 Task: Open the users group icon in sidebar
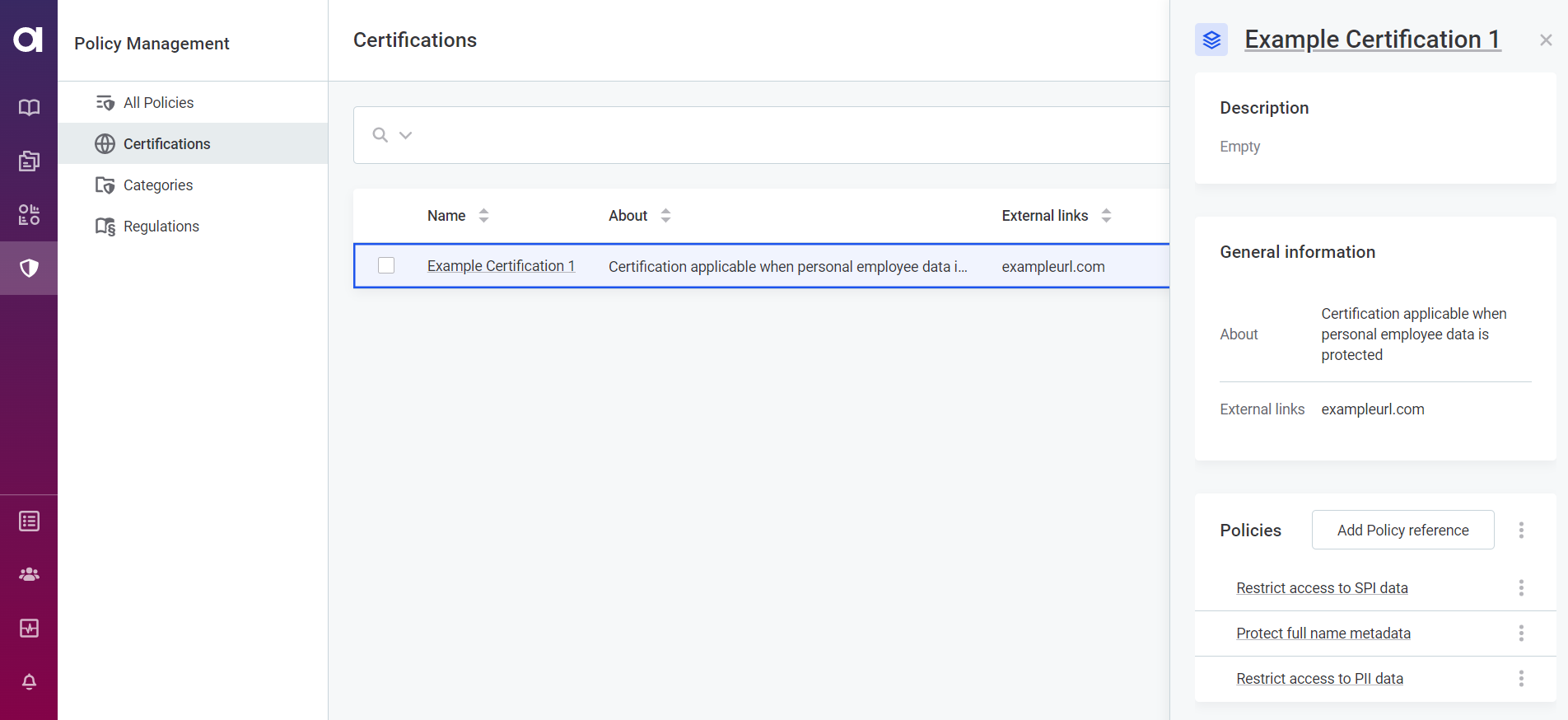29,574
